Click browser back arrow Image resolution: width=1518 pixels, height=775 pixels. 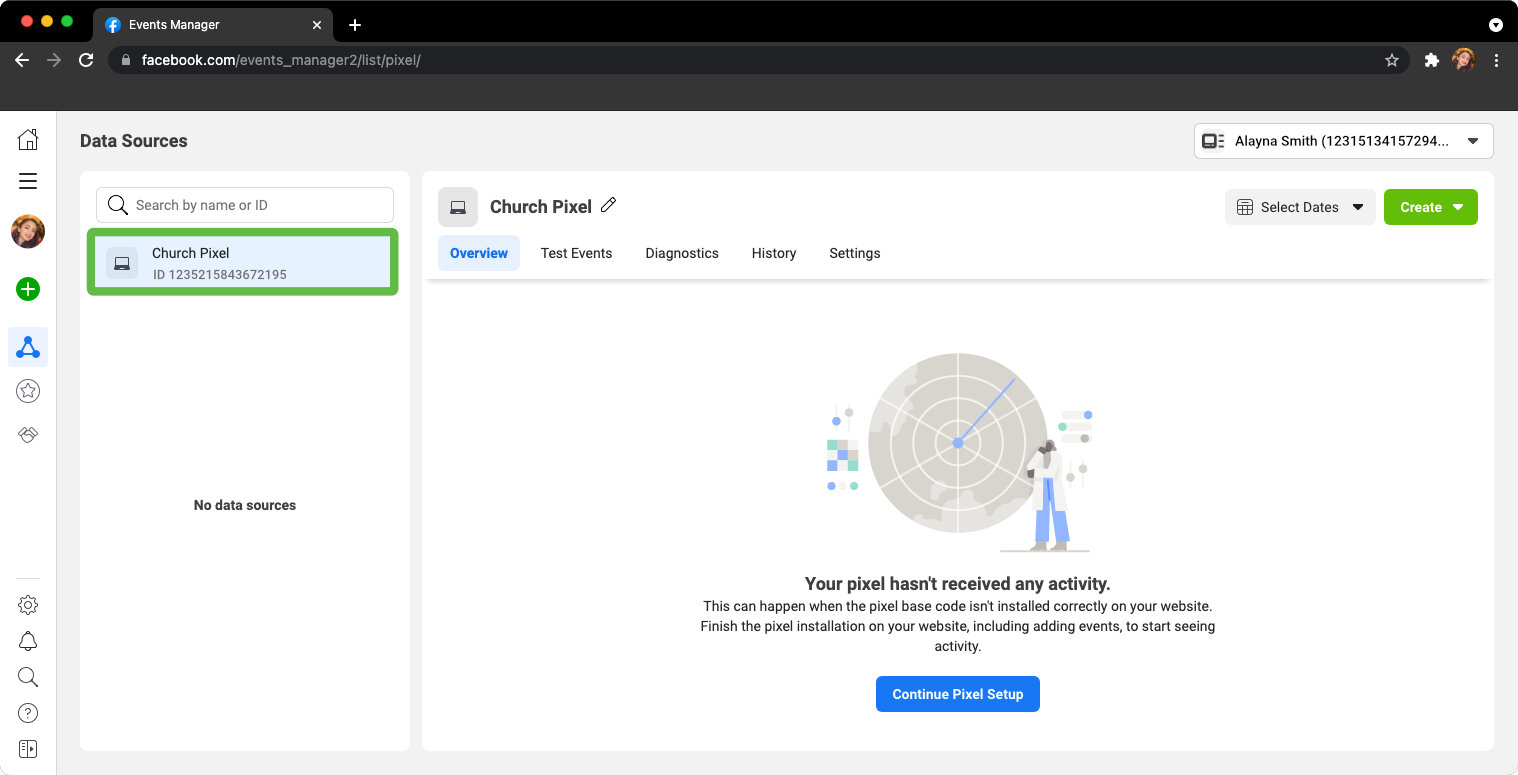(x=22, y=60)
